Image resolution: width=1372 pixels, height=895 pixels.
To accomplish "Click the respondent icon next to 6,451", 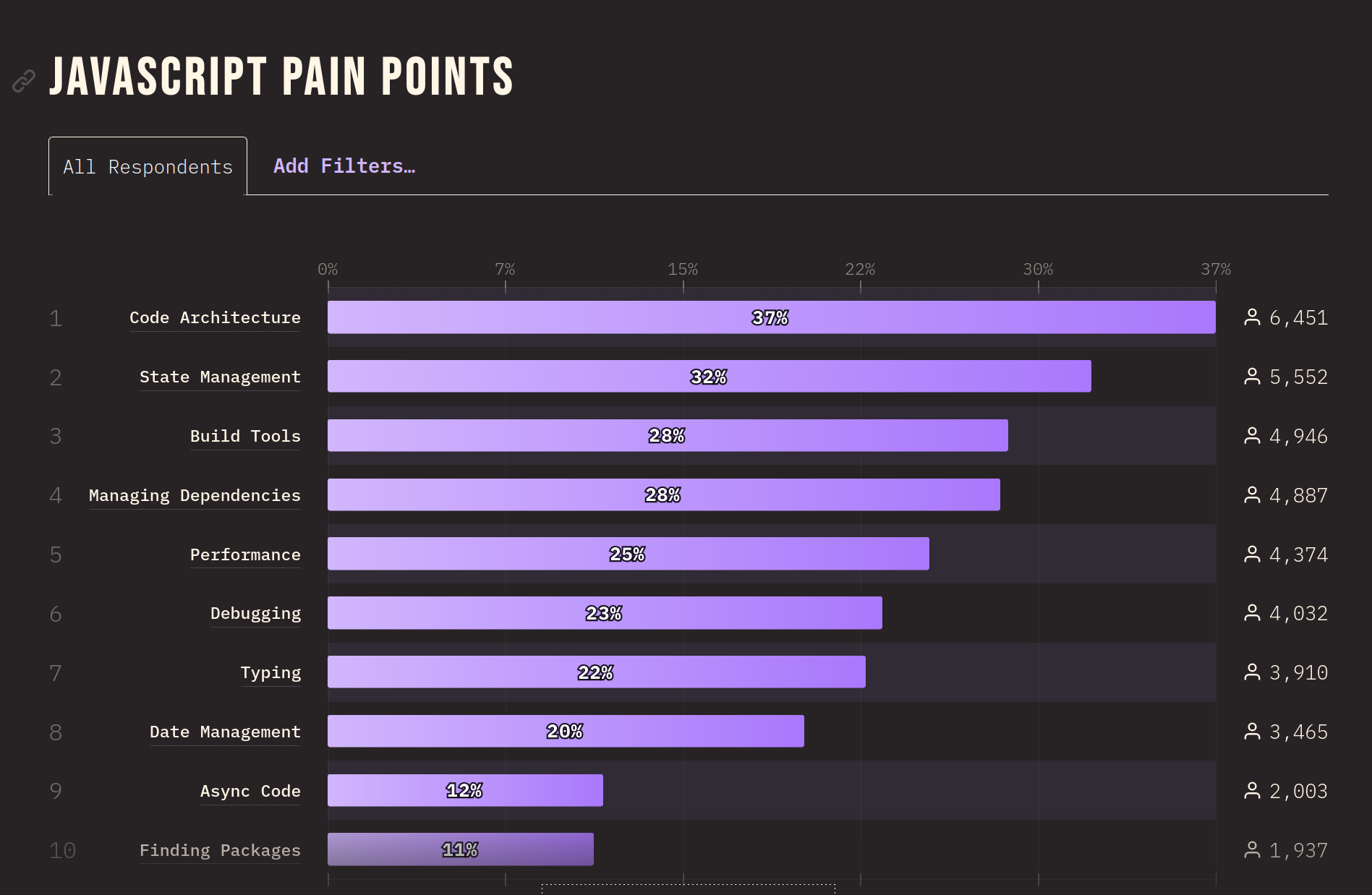I will click(x=1252, y=317).
